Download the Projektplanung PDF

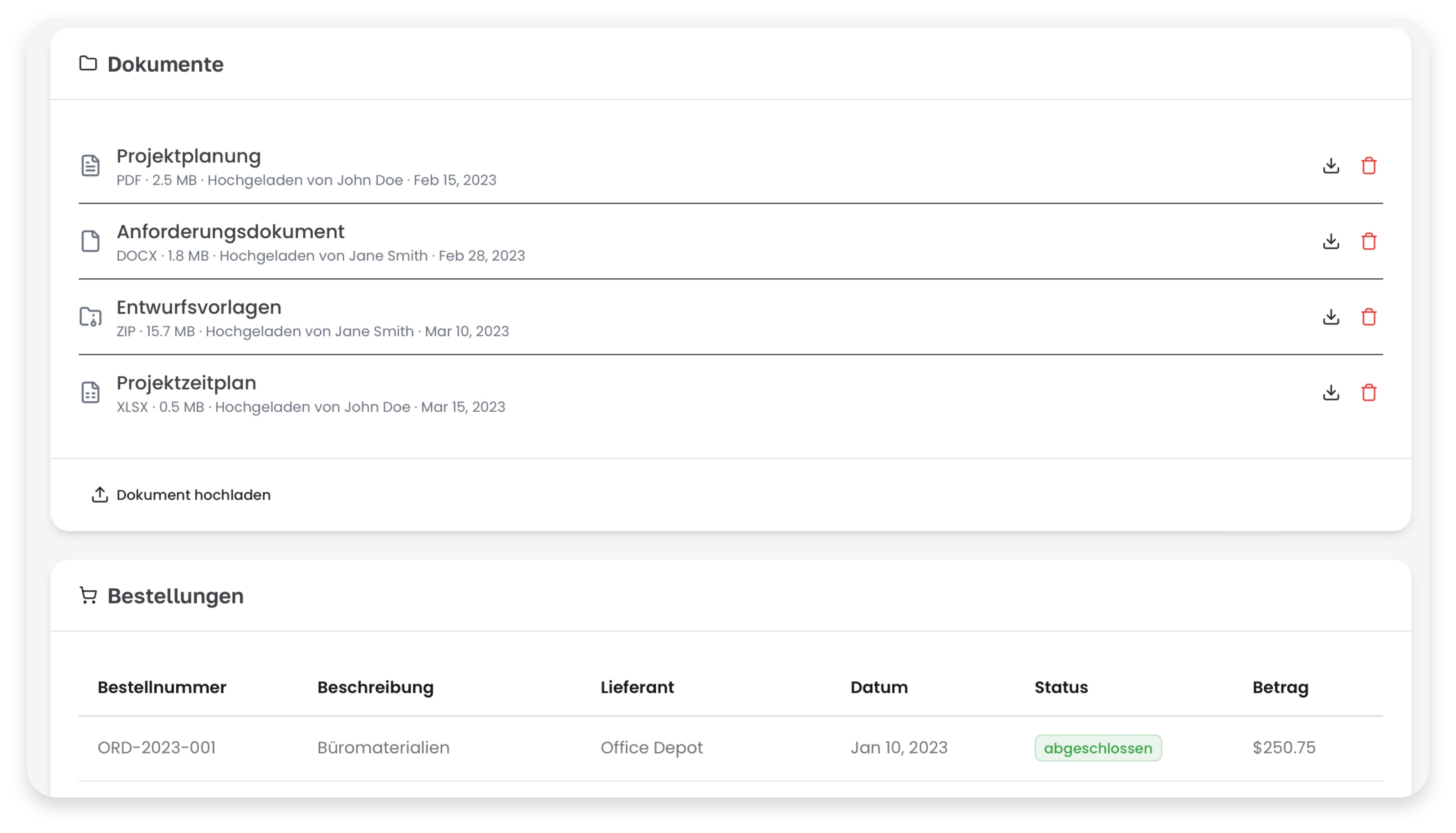(1331, 166)
